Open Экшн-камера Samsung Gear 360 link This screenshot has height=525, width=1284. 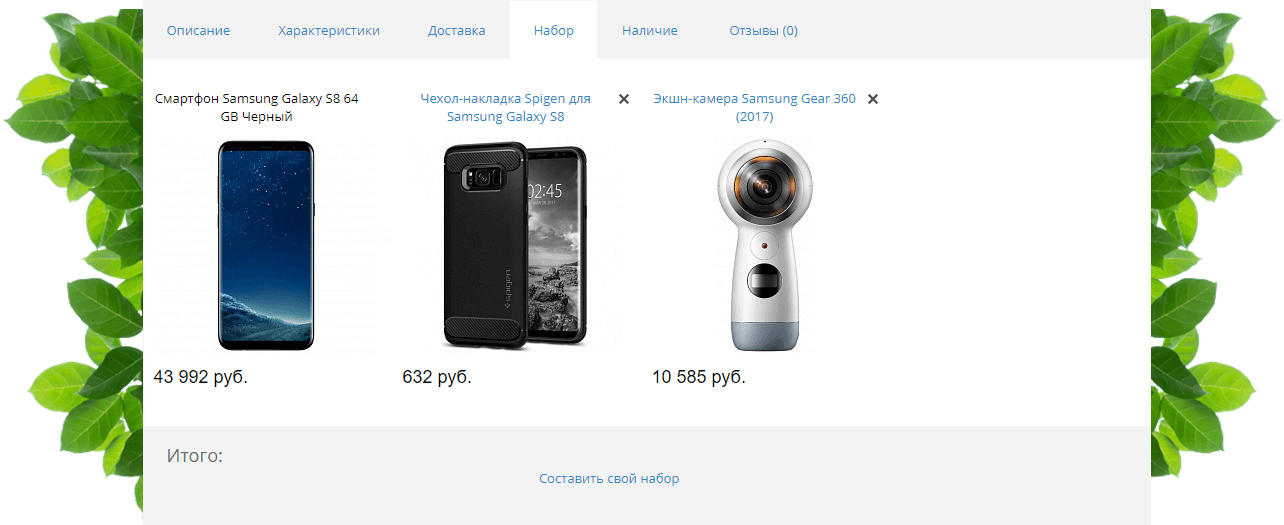pyautogui.click(x=755, y=108)
